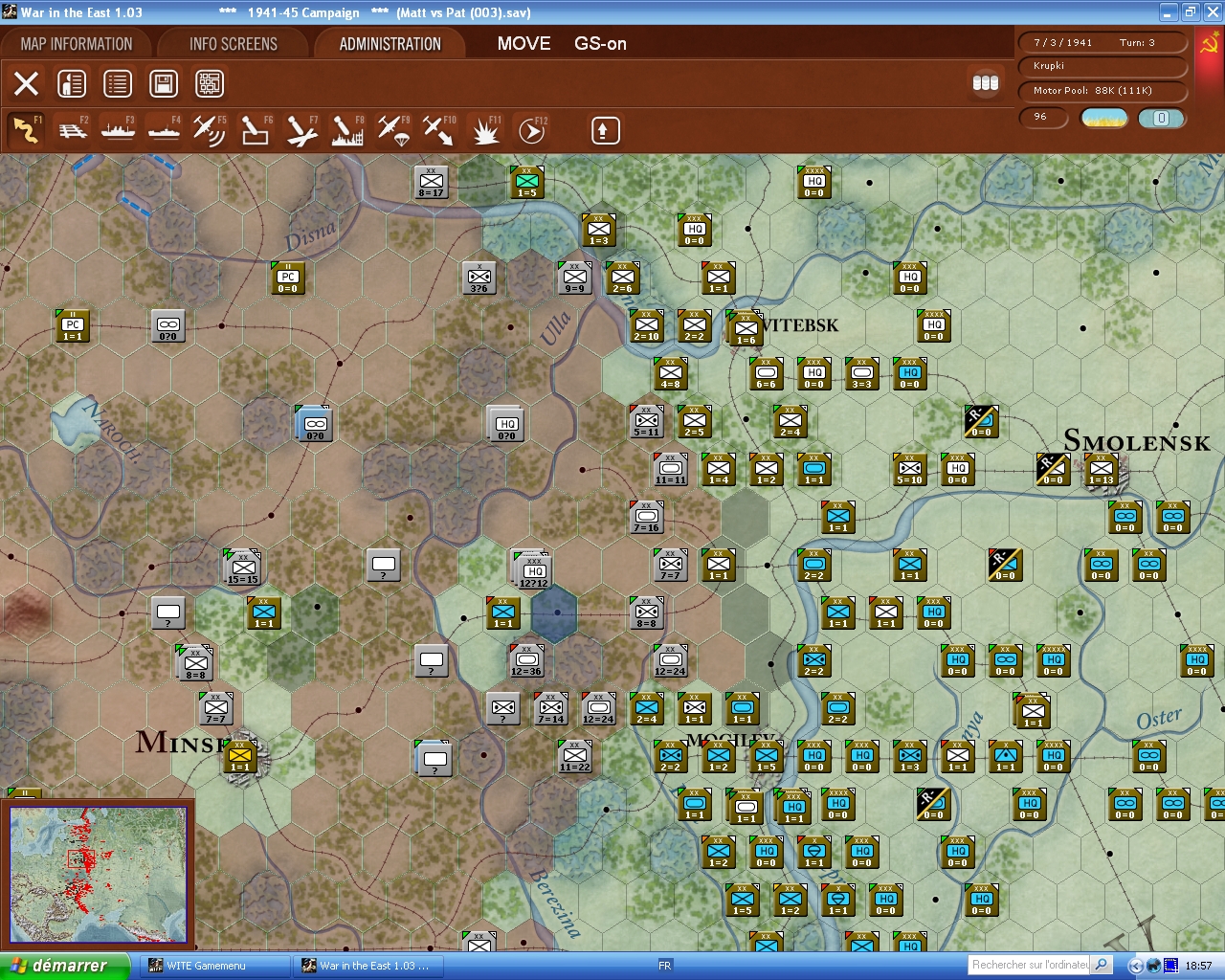Click the upward arrow toolbar icon
The image size is (1225, 980).
point(605,130)
